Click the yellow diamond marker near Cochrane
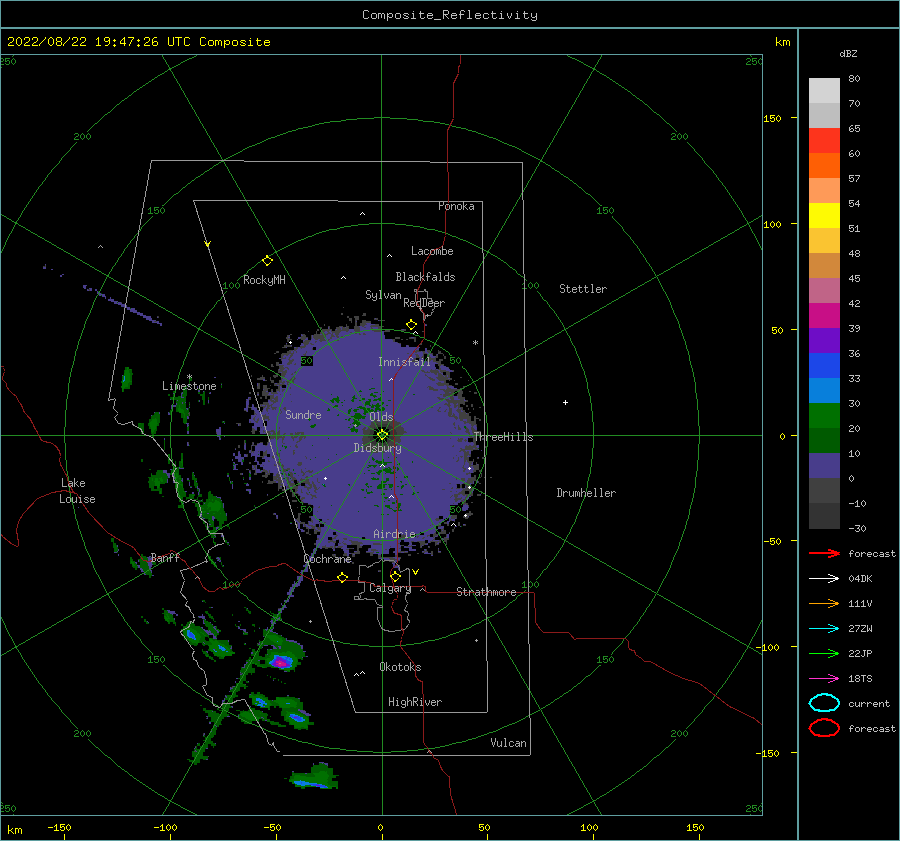This screenshot has width=900, height=841. pyautogui.click(x=343, y=577)
